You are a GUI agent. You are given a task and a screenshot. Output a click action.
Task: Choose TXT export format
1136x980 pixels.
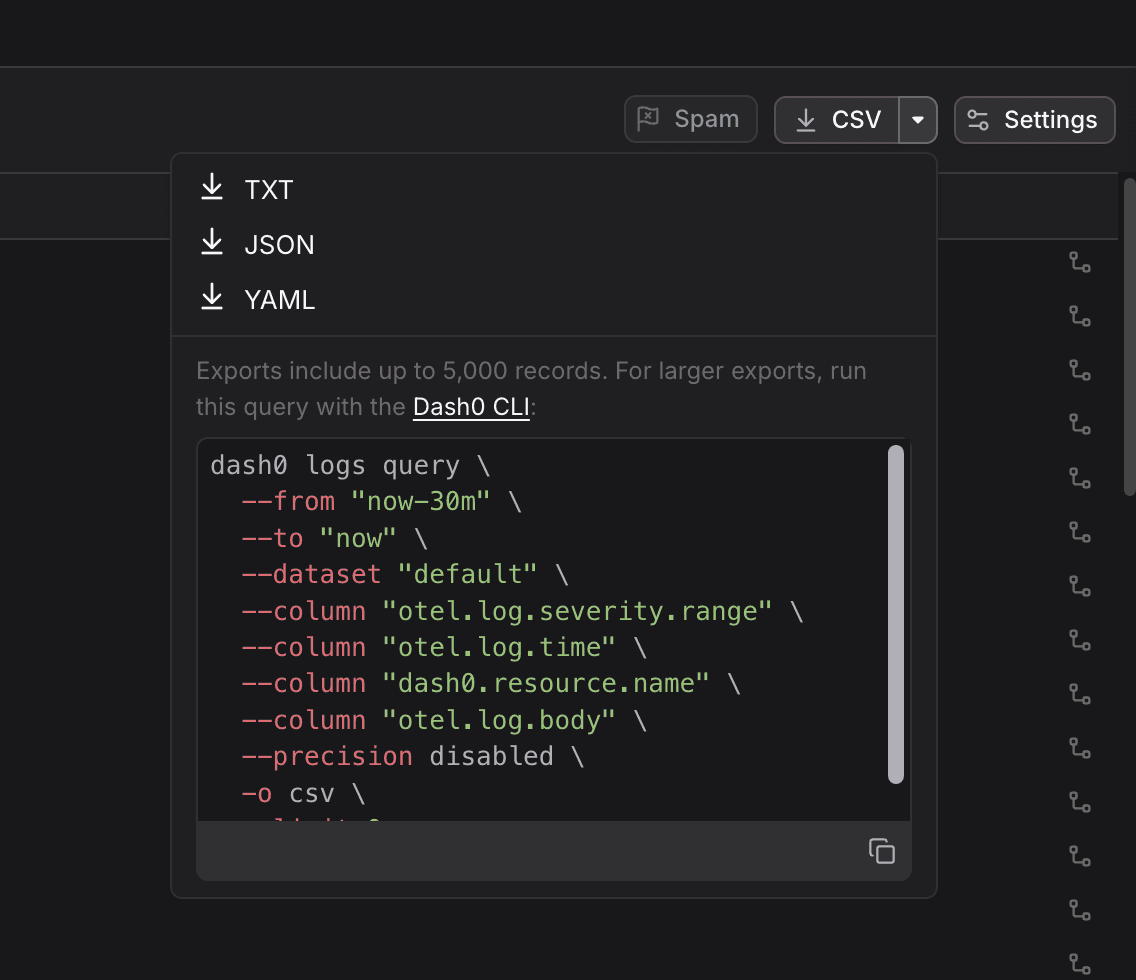coord(554,190)
